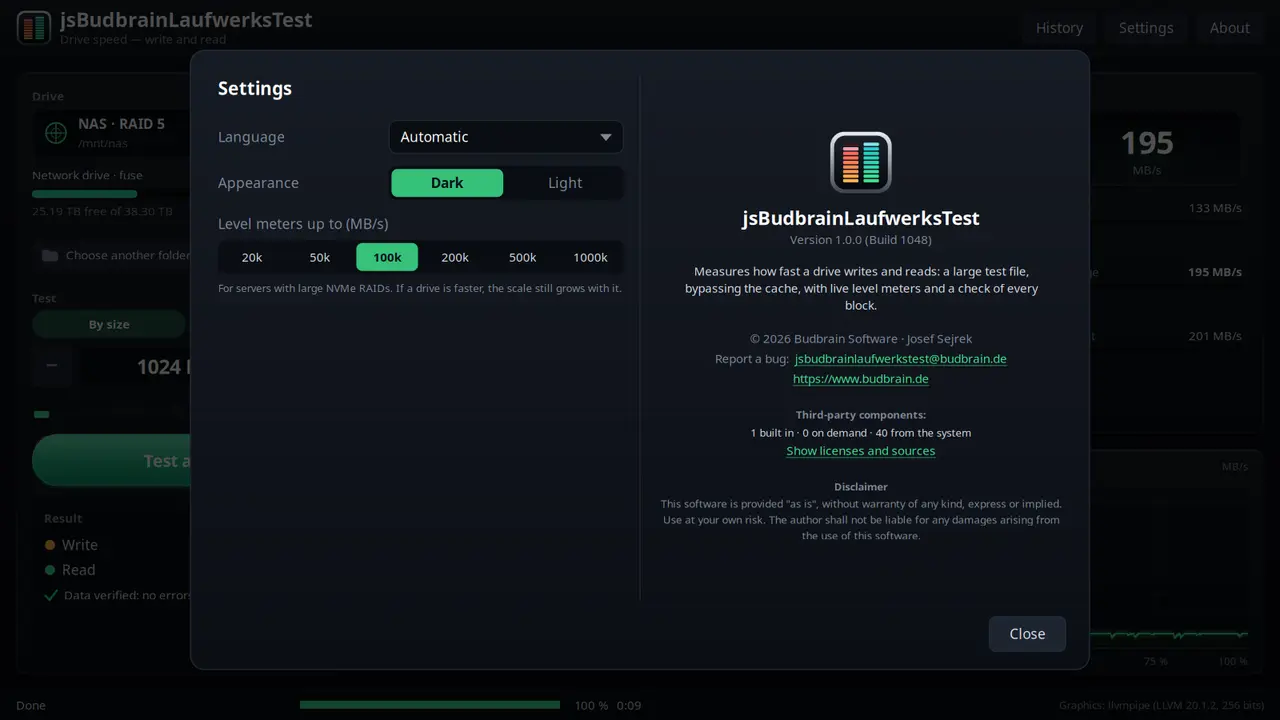Click the small app icon in the title bar

click(34, 27)
